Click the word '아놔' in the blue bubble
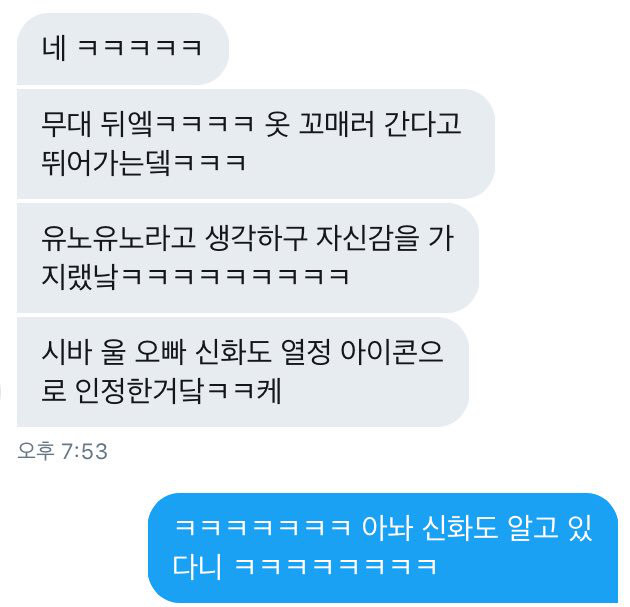The width and height of the screenshot is (630, 607). [387, 527]
